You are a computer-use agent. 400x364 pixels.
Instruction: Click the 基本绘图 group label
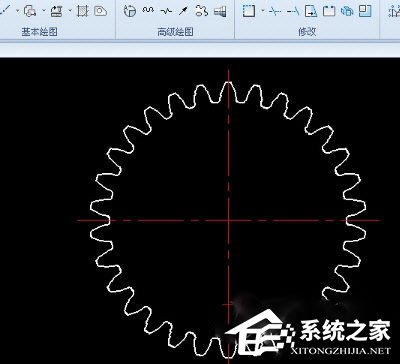[39, 32]
